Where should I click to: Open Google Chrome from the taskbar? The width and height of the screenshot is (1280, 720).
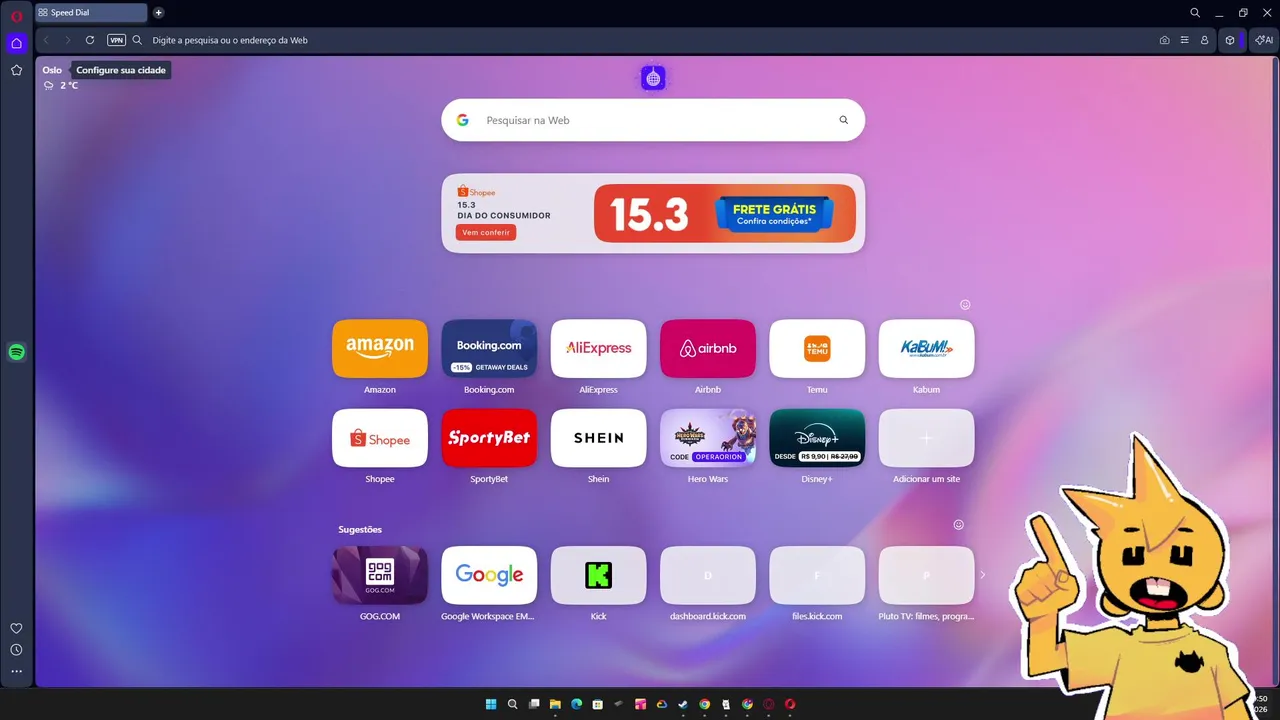tap(704, 704)
